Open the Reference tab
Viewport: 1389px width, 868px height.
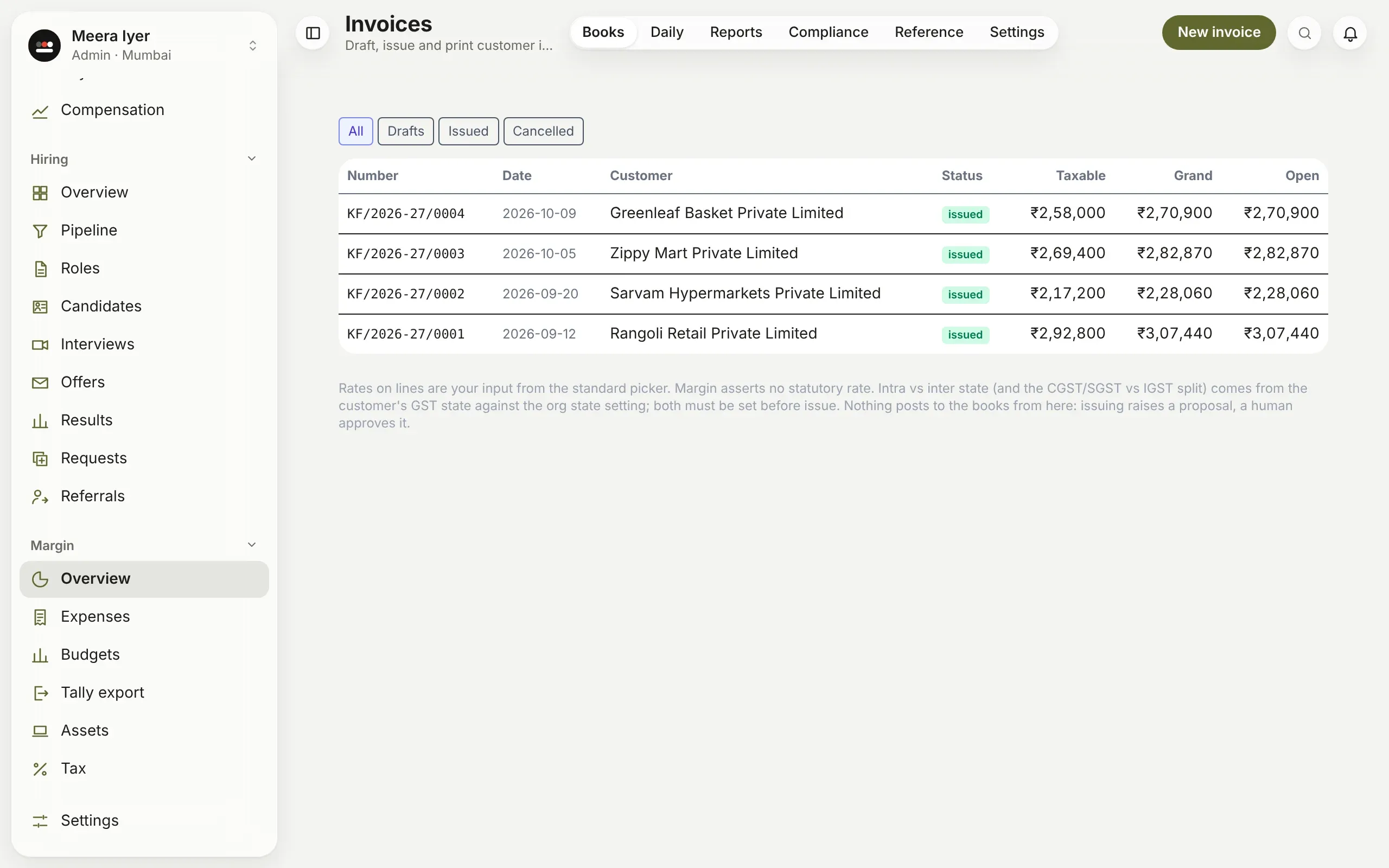pos(929,32)
